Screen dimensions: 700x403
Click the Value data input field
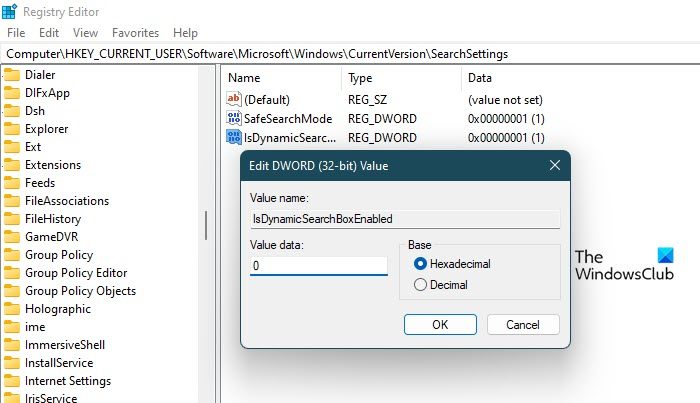[319, 266]
